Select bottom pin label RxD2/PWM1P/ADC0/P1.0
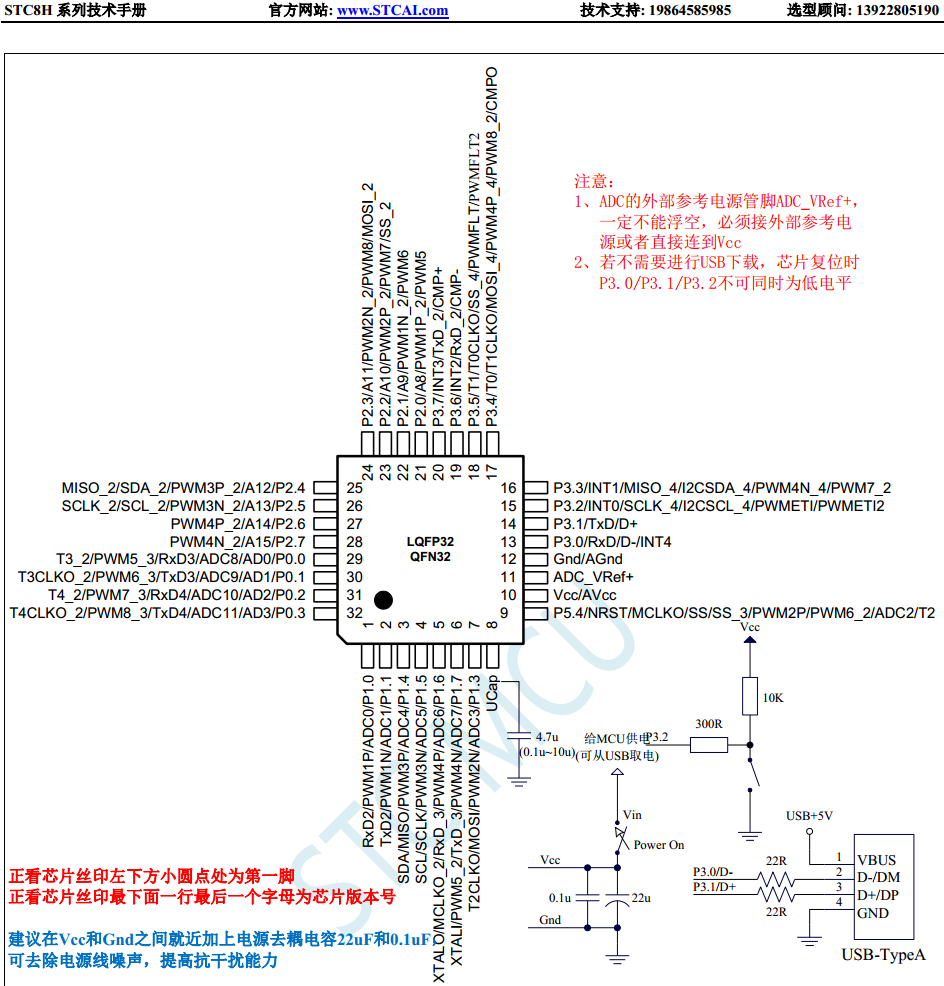 (x=368, y=762)
